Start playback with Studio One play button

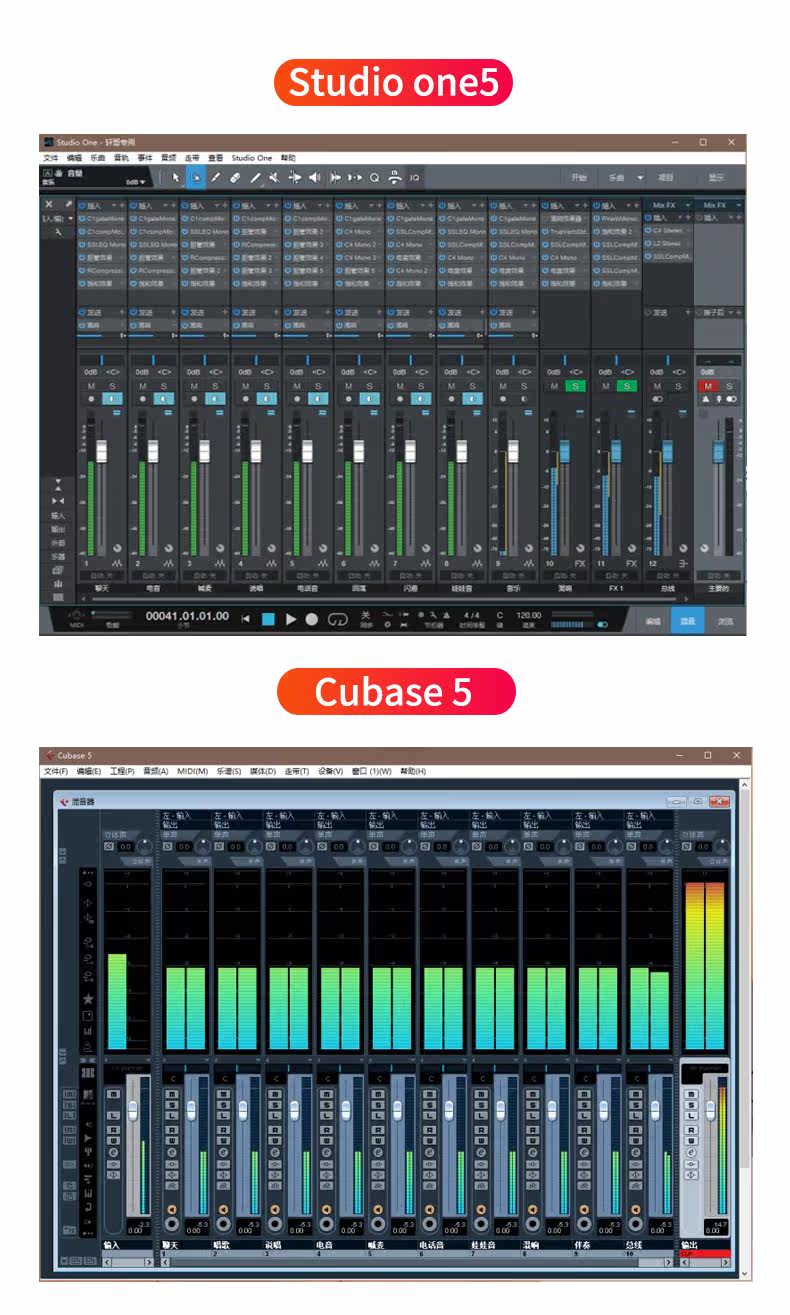tap(291, 619)
